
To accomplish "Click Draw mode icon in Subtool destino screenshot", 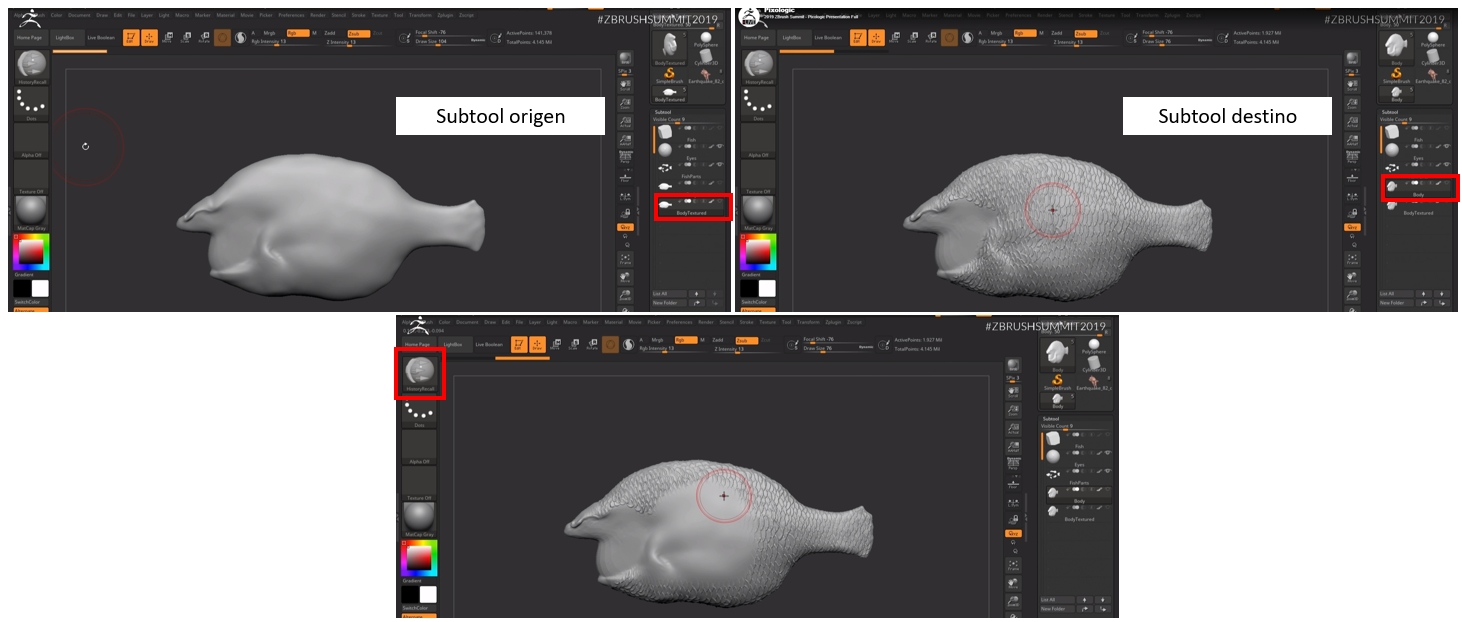I will pyautogui.click(x=876, y=37).
